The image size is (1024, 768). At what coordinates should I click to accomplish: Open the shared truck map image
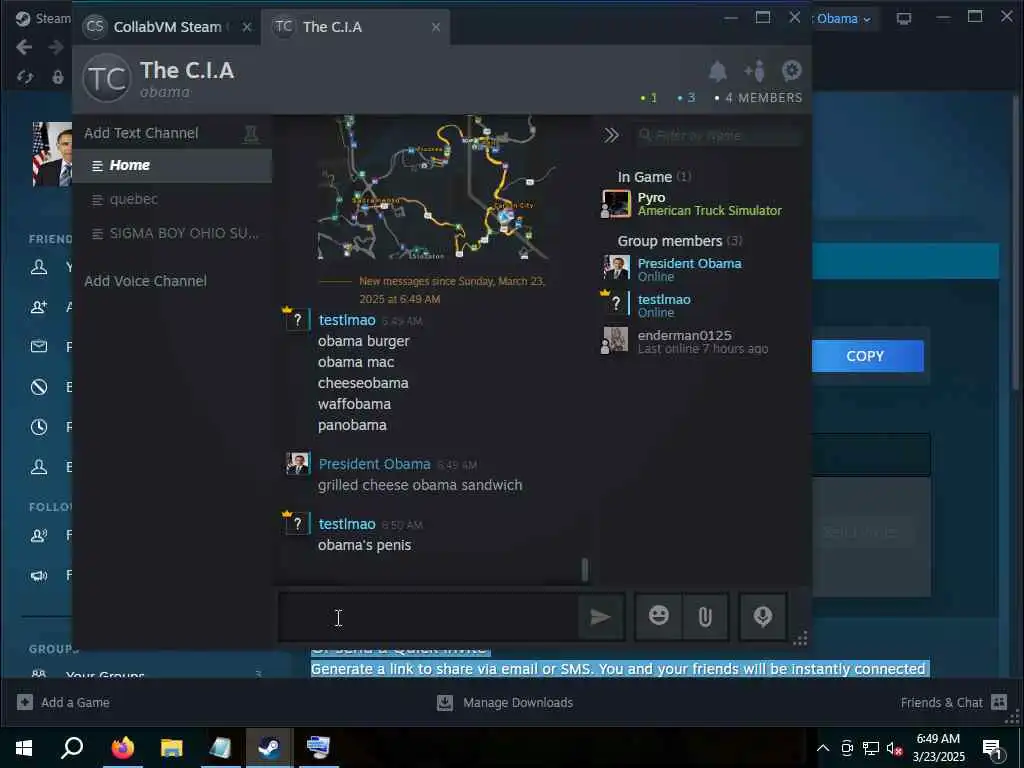pos(436,188)
